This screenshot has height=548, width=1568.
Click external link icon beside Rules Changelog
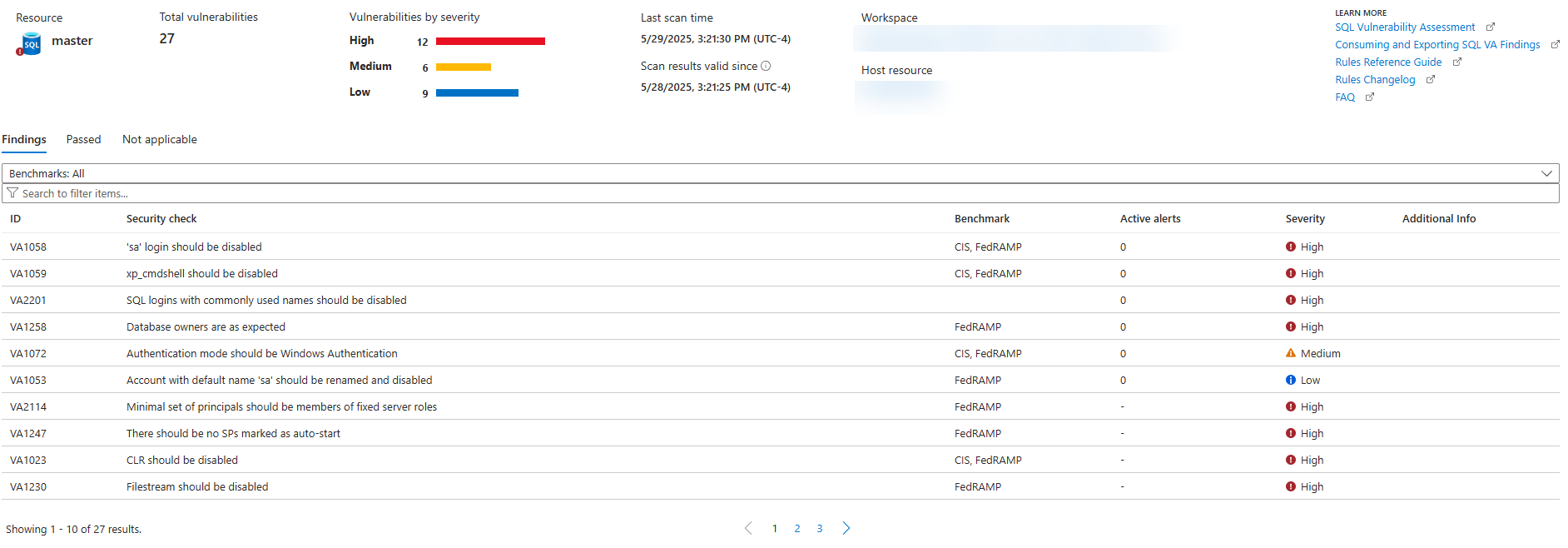pos(1431,80)
